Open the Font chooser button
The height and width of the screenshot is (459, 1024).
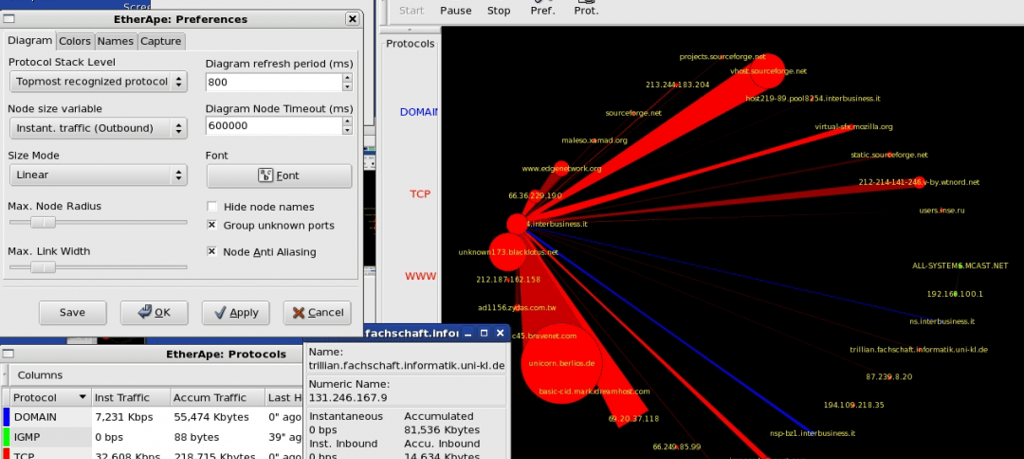click(280, 176)
